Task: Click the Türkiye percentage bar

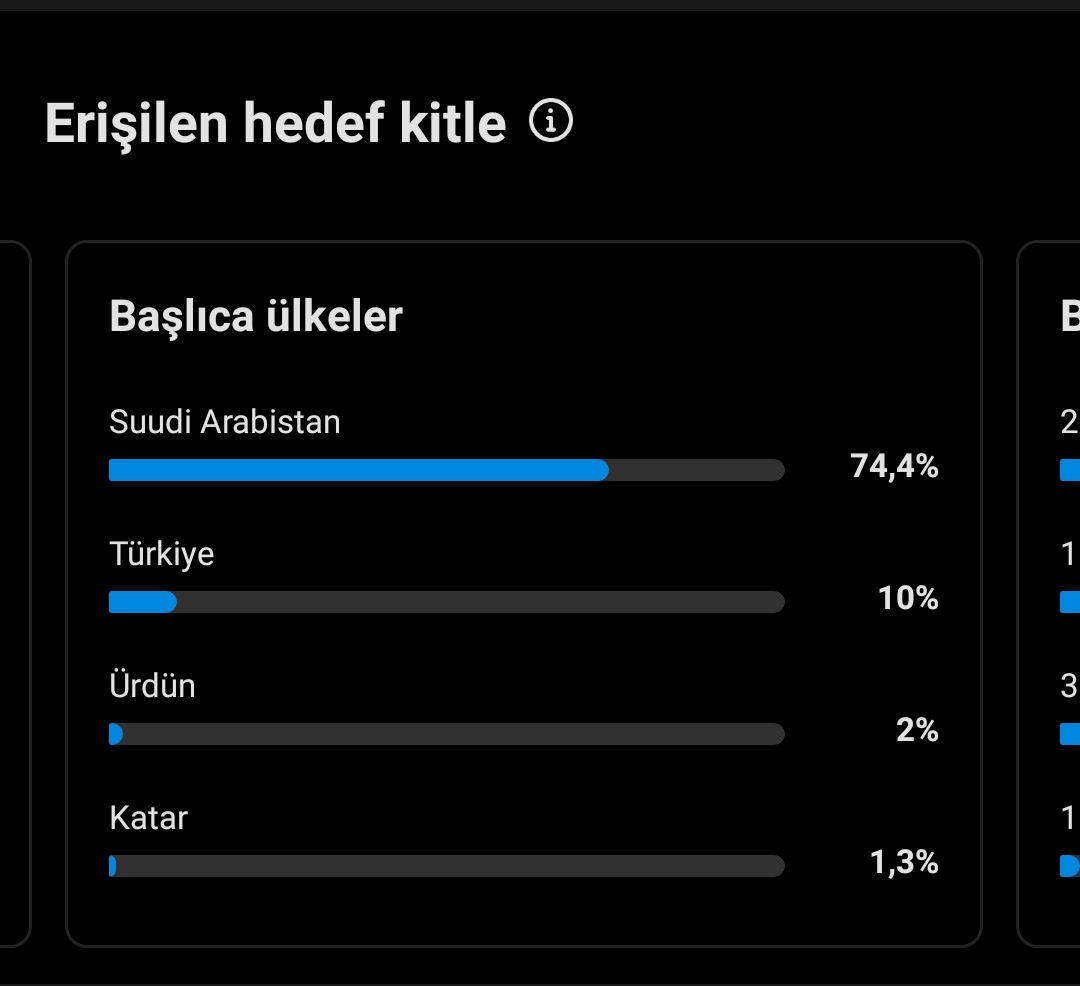Action: tap(446, 602)
